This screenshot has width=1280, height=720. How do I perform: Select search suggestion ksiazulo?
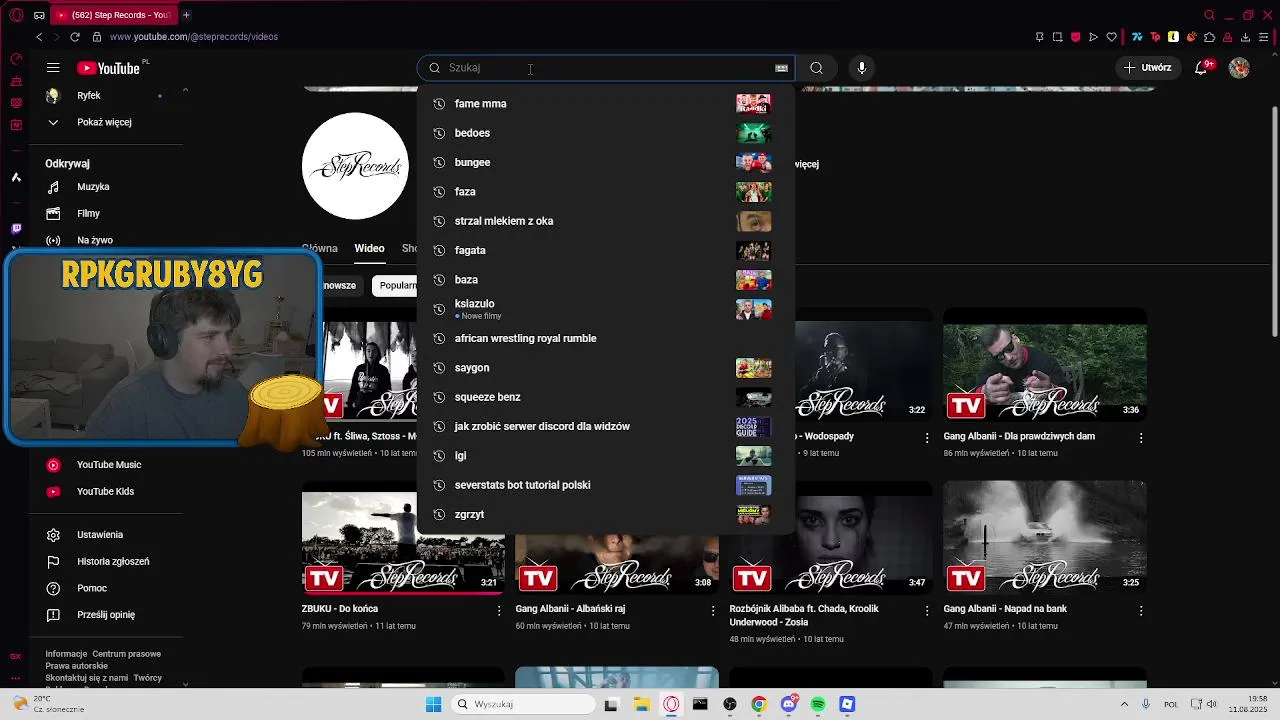[605, 309]
